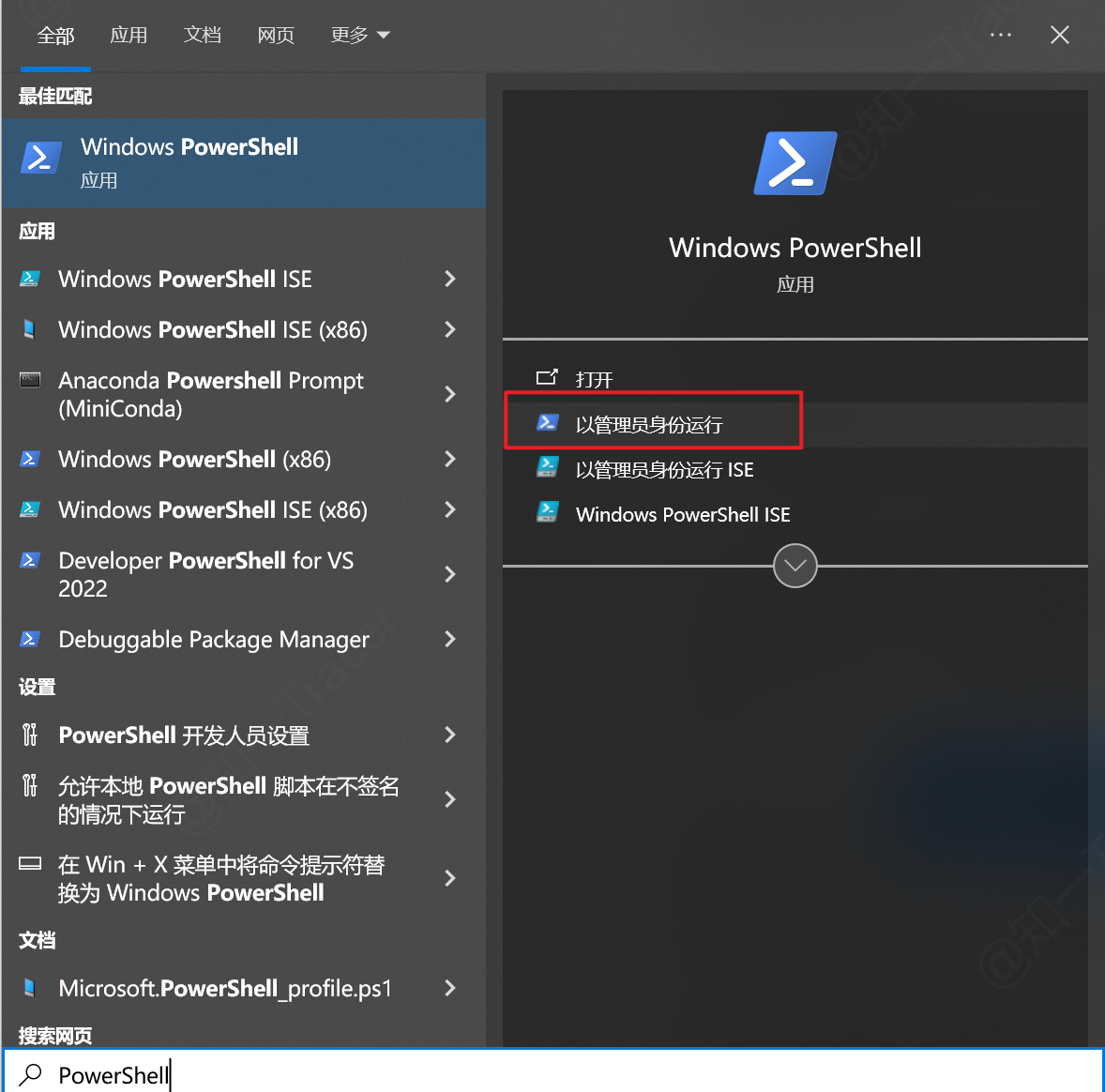
Task: Expand Windows PowerShell ISE first result arrow
Action: click(450, 280)
